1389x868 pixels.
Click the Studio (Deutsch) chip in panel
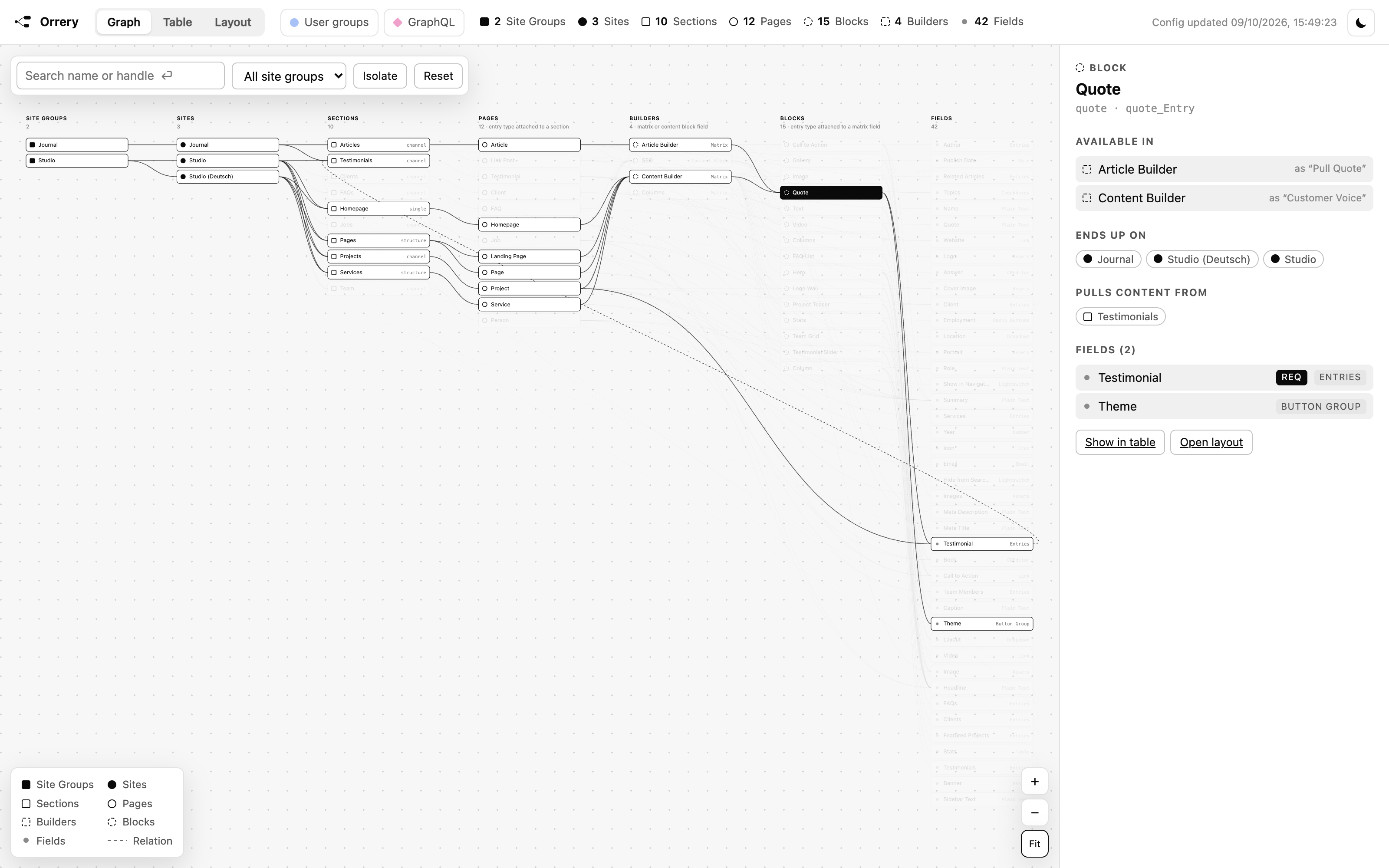1202,259
